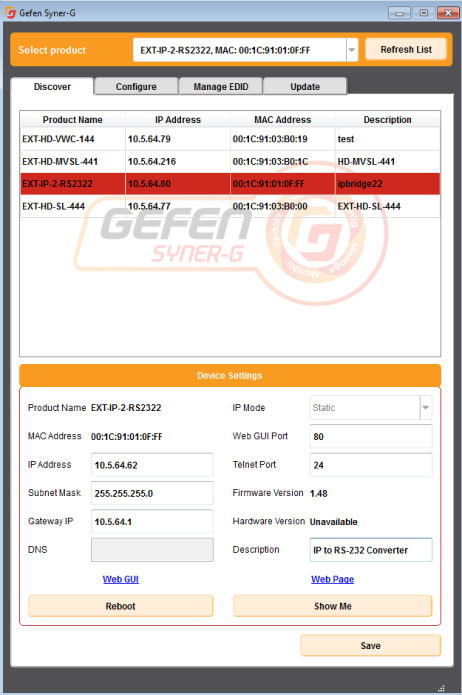The width and height of the screenshot is (462, 695).
Task: Sort by the MAC Address column header
Action: pyautogui.click(x=282, y=120)
